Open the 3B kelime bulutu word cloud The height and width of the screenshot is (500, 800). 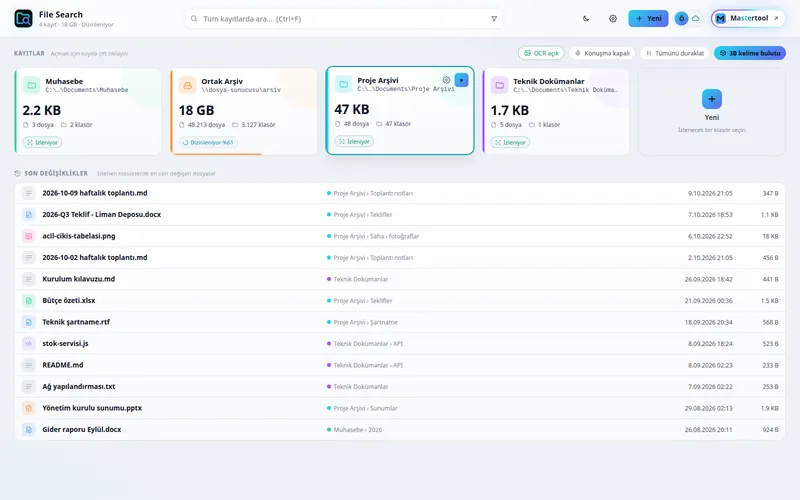point(749,53)
